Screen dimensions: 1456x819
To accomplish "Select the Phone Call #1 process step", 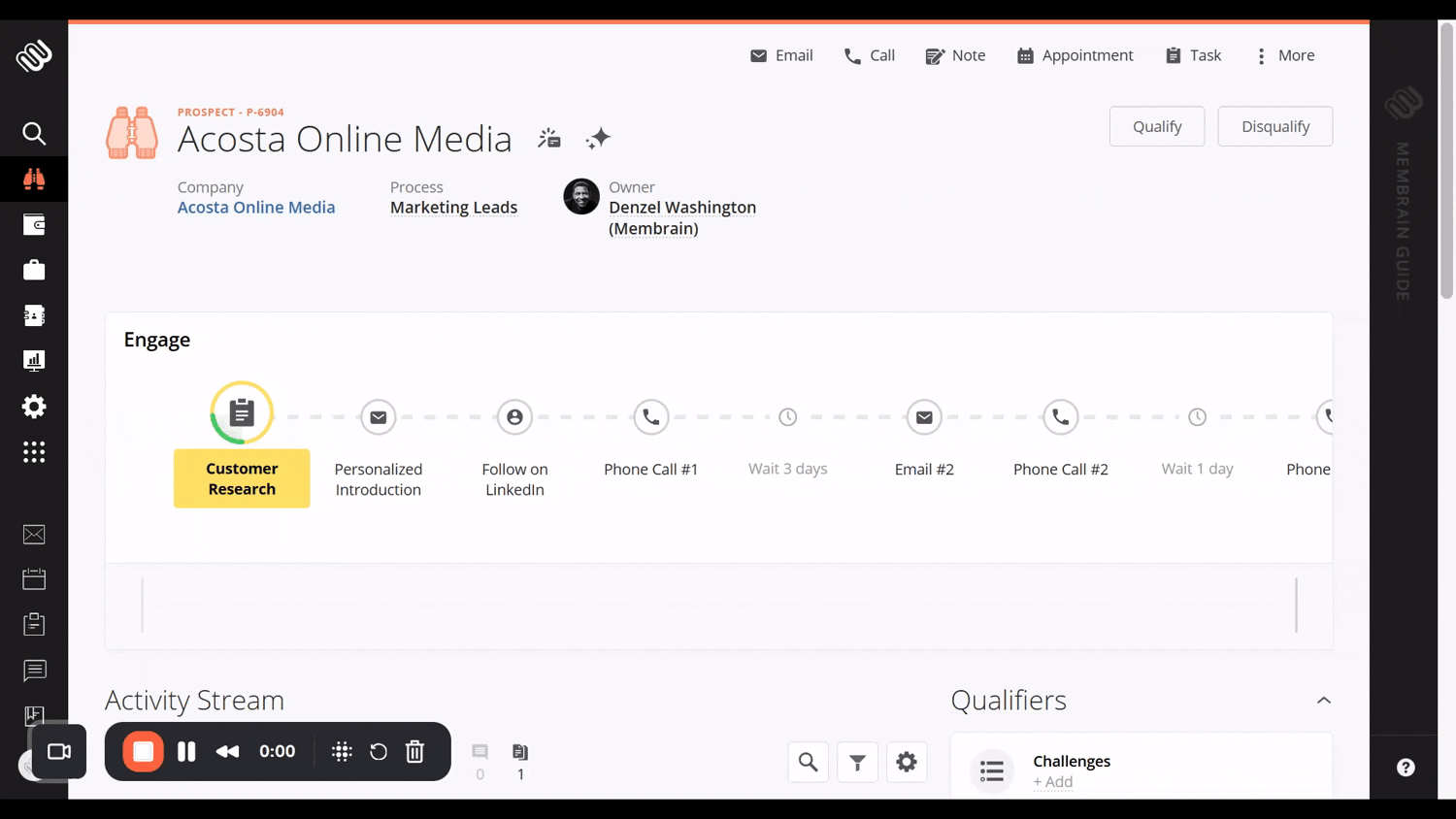I will [650, 417].
